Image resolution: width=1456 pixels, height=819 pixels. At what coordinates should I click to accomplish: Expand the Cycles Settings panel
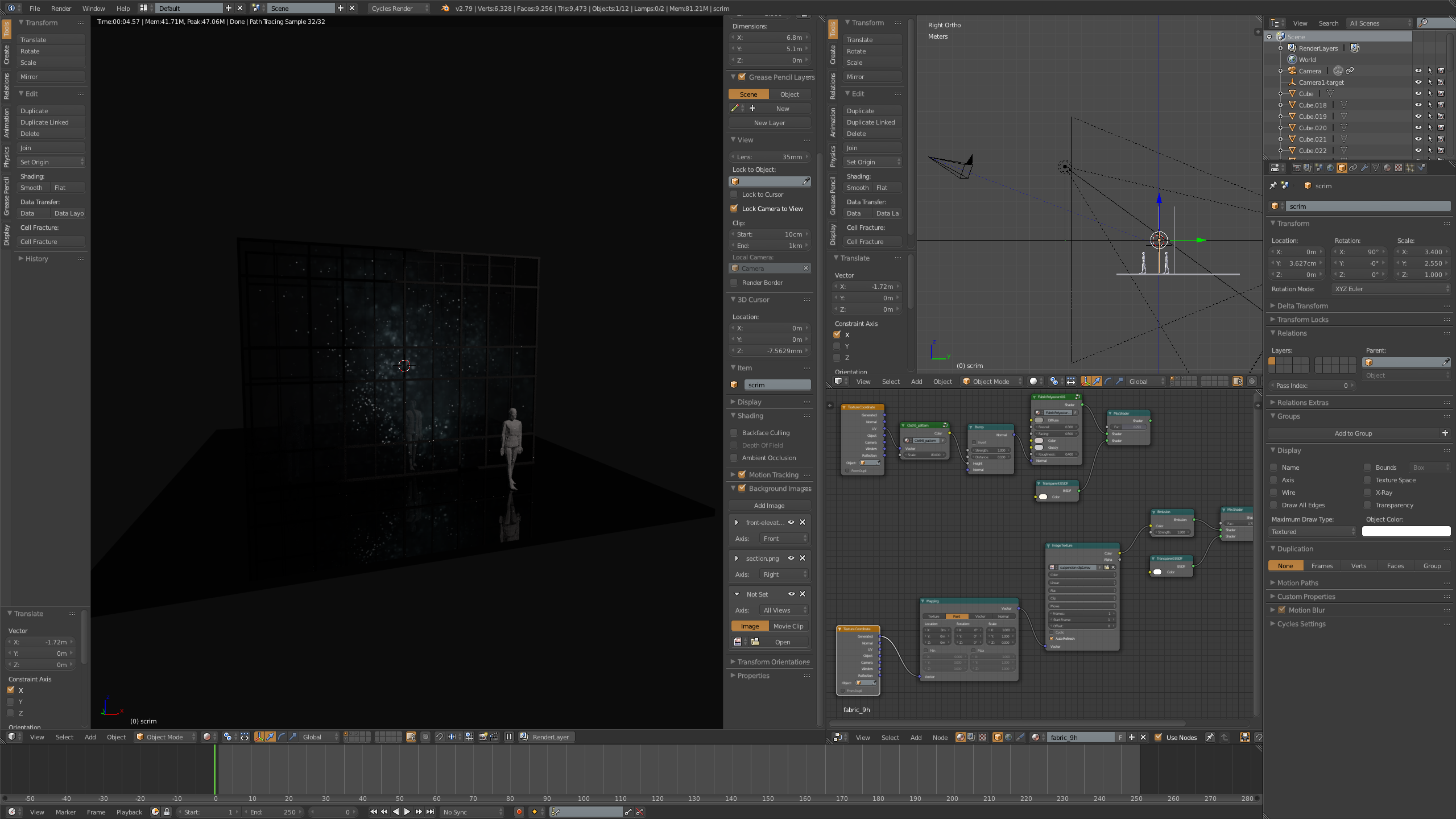(1301, 624)
